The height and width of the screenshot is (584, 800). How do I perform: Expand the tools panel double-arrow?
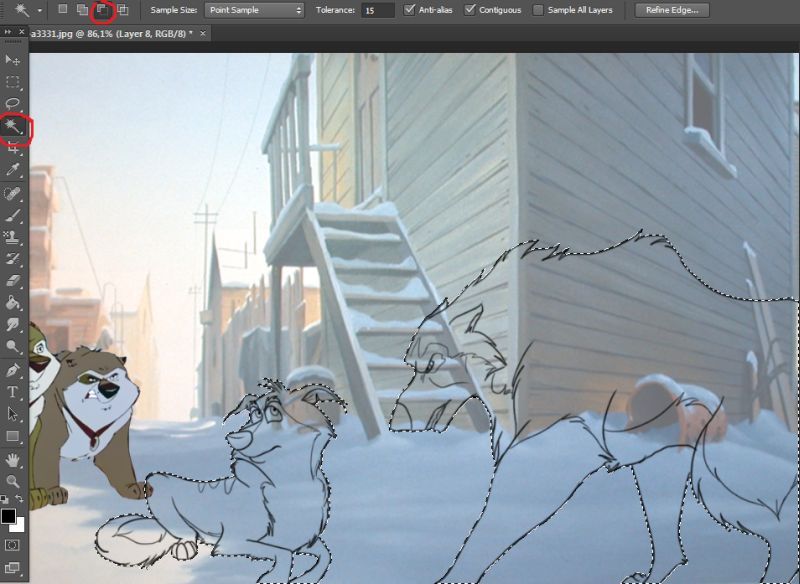click(x=8, y=32)
